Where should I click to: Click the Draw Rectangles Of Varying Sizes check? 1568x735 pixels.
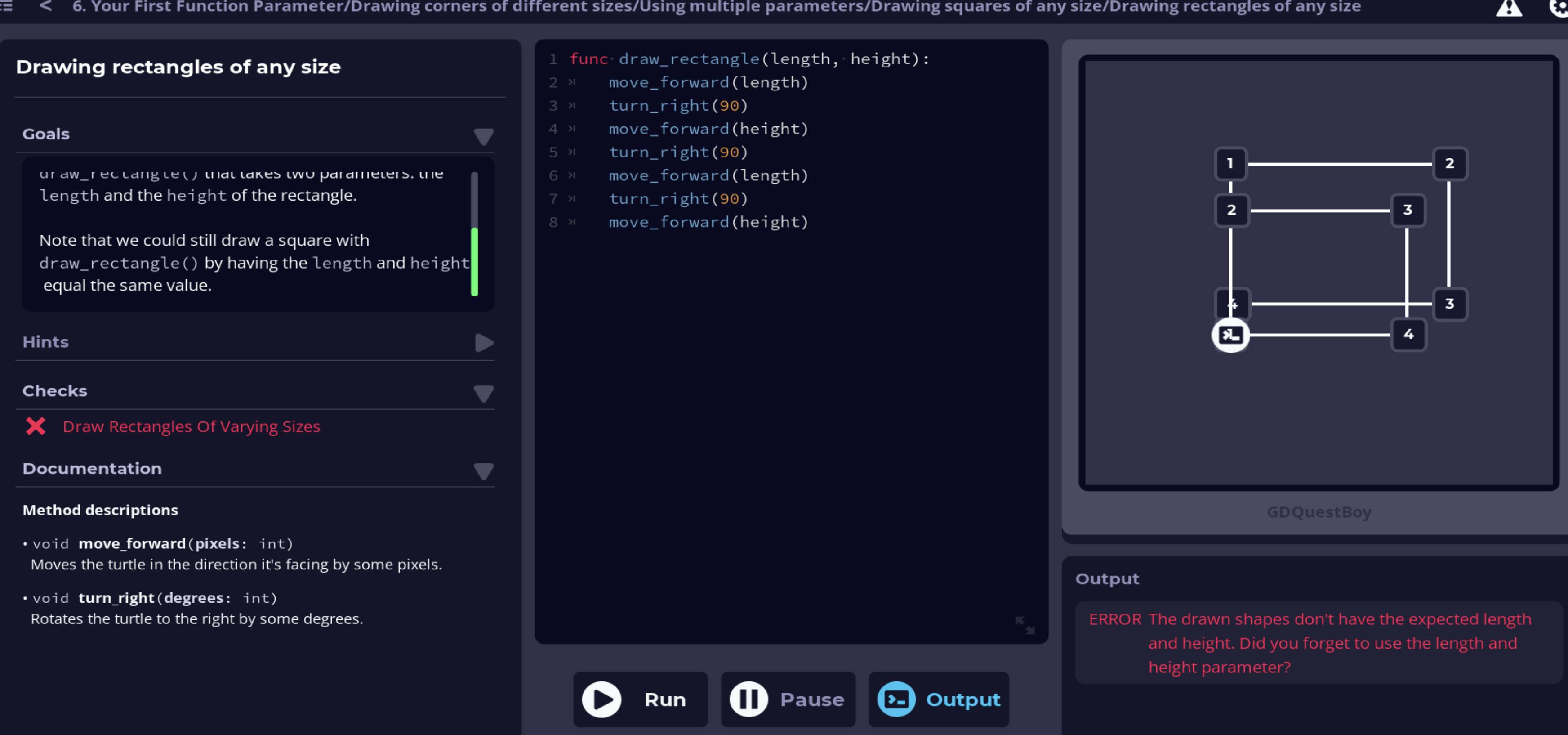click(191, 426)
